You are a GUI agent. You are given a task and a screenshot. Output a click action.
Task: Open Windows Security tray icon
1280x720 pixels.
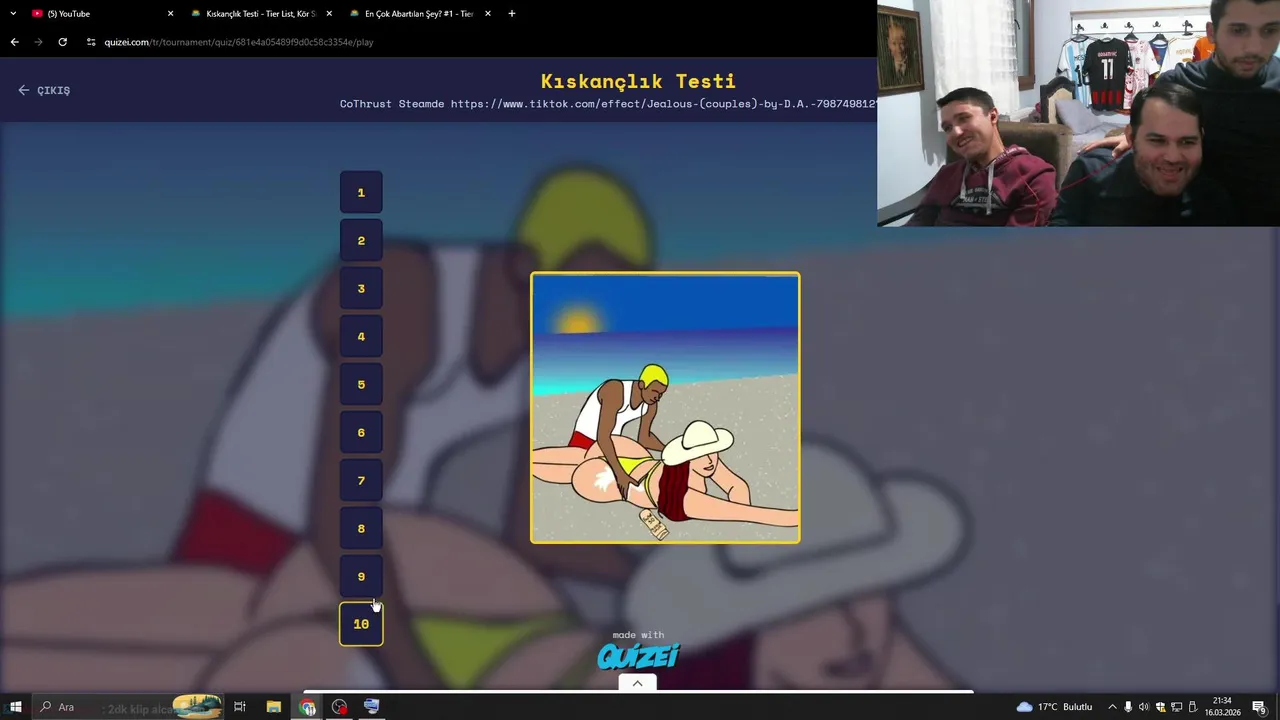pyautogui.click(x=1160, y=707)
